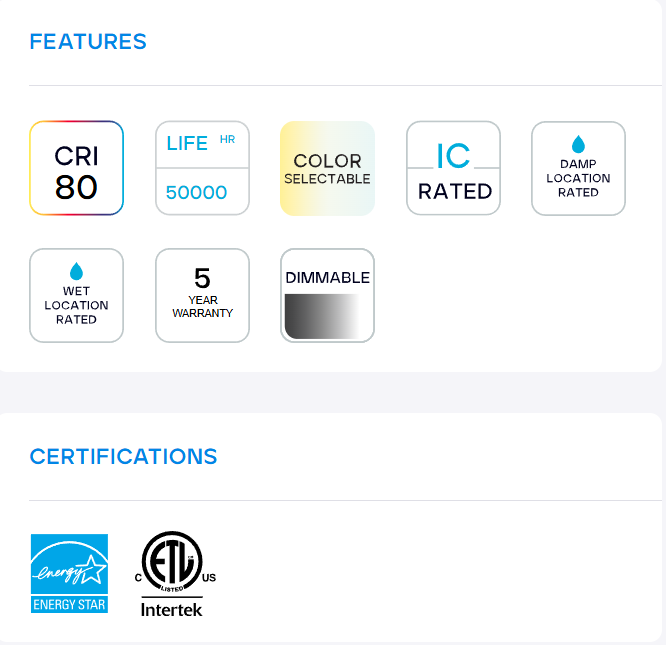Image resolution: width=666 pixels, height=645 pixels.
Task: Click the CRI 80 feature icon
Action: coord(77,168)
